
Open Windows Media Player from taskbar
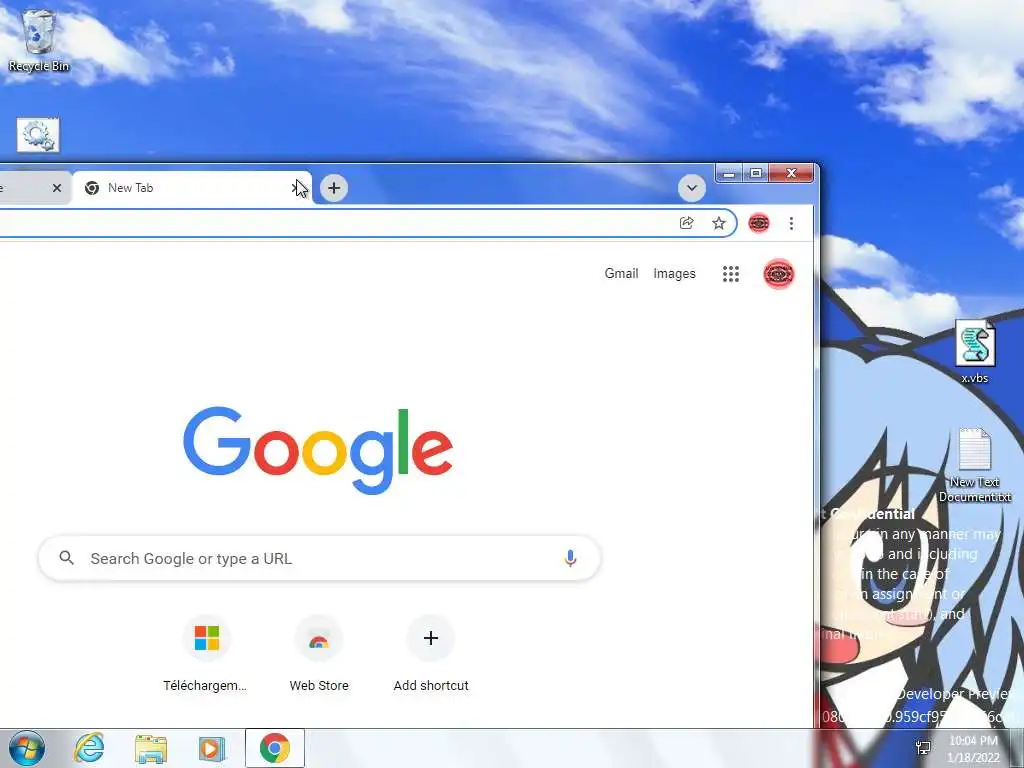point(212,748)
